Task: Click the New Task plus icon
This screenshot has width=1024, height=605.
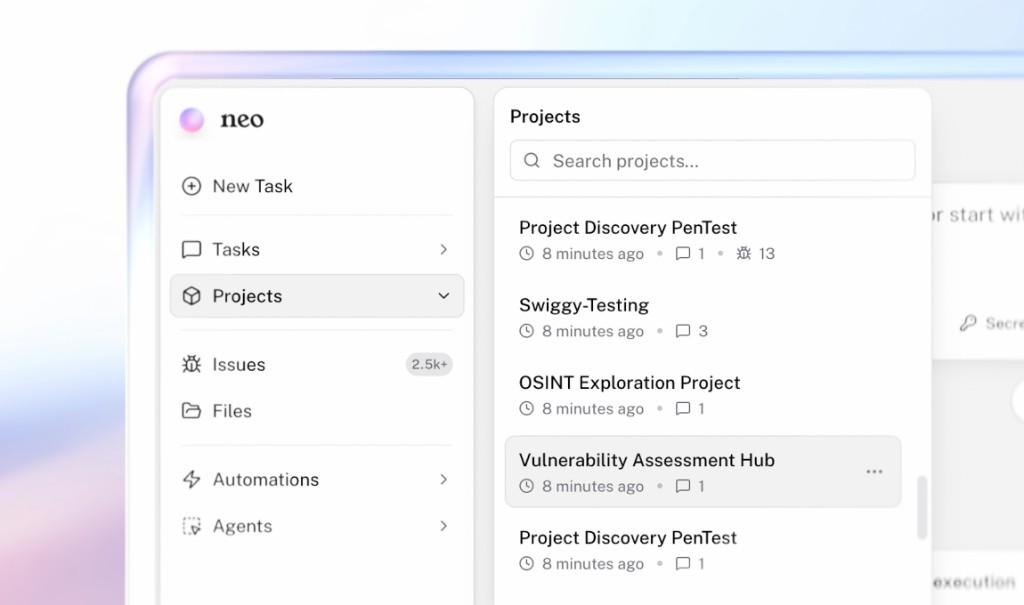Action: (x=191, y=186)
